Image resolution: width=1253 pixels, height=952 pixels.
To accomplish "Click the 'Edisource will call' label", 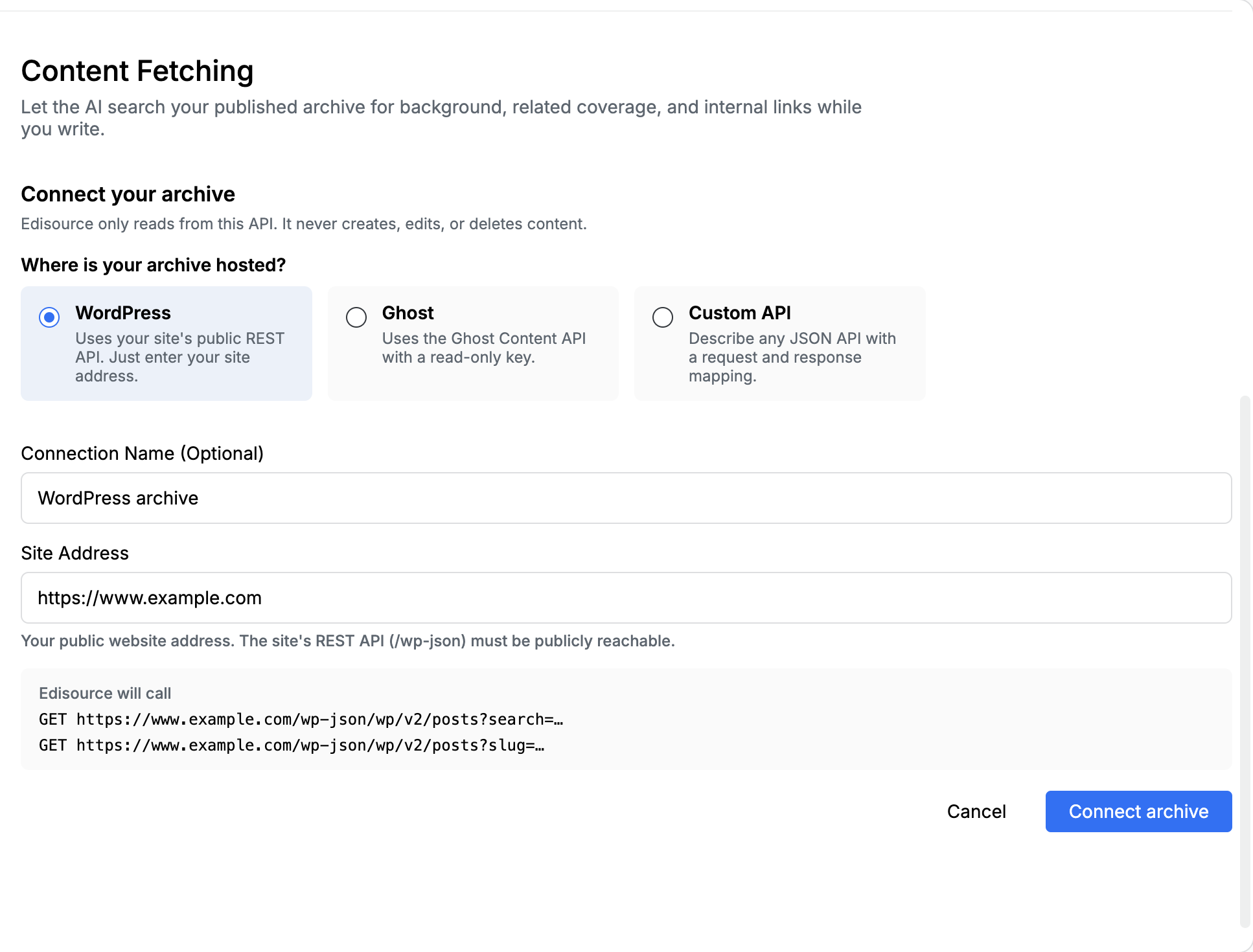I will pos(105,693).
